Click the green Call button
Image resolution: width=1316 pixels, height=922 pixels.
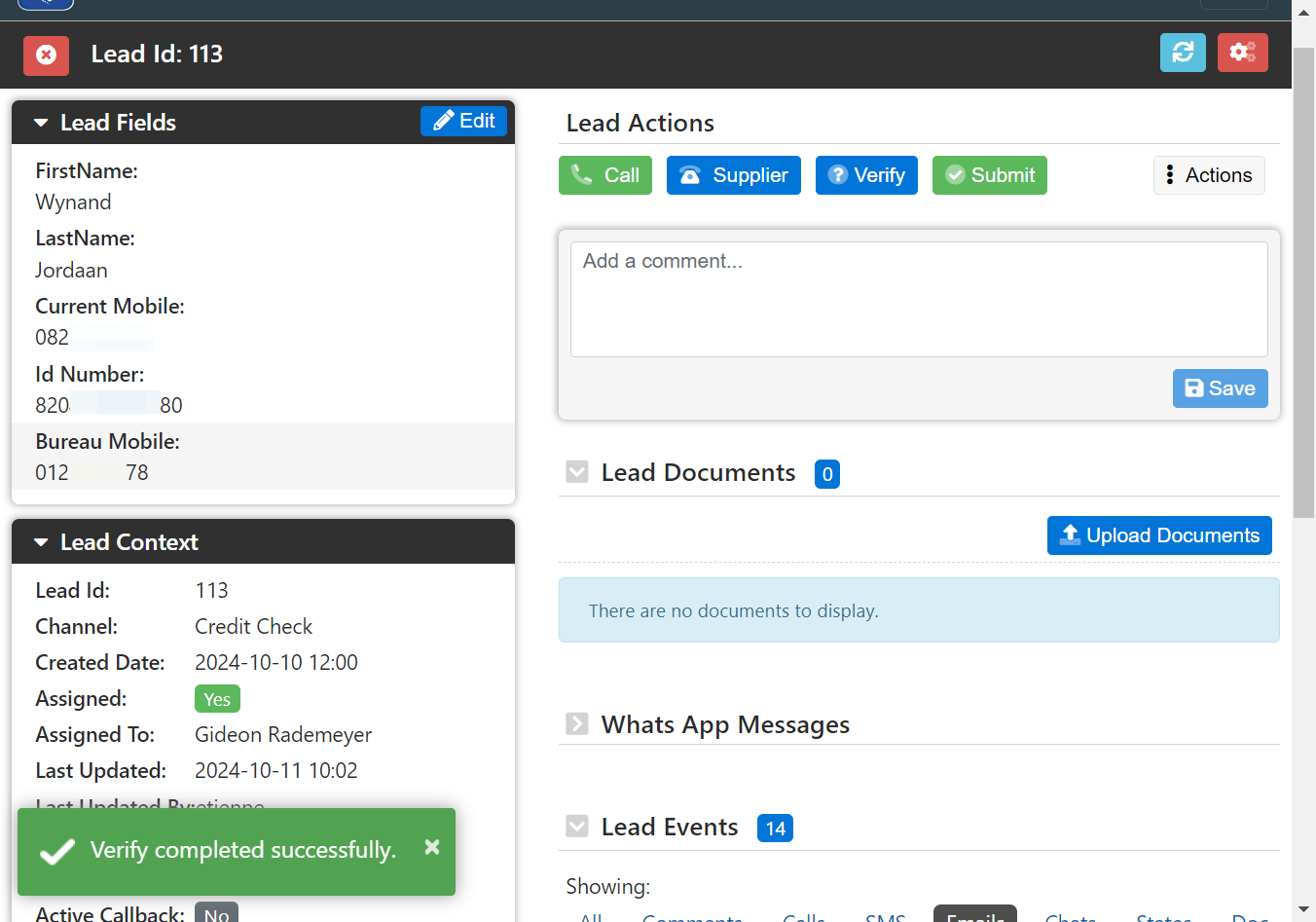point(605,175)
